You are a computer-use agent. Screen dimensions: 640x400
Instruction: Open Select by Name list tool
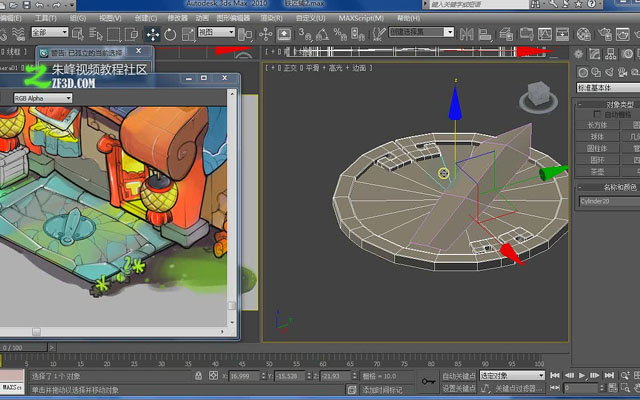96,34
